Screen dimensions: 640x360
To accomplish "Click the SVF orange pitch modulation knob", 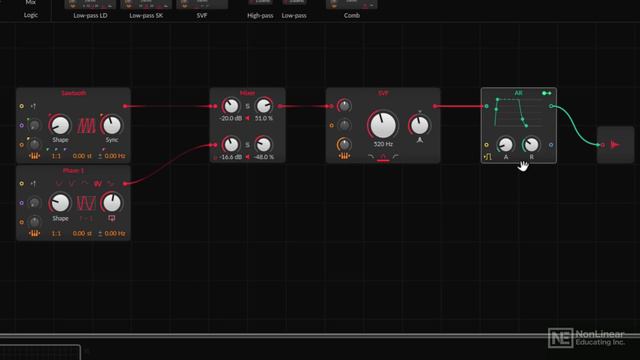I will click(x=344, y=144).
